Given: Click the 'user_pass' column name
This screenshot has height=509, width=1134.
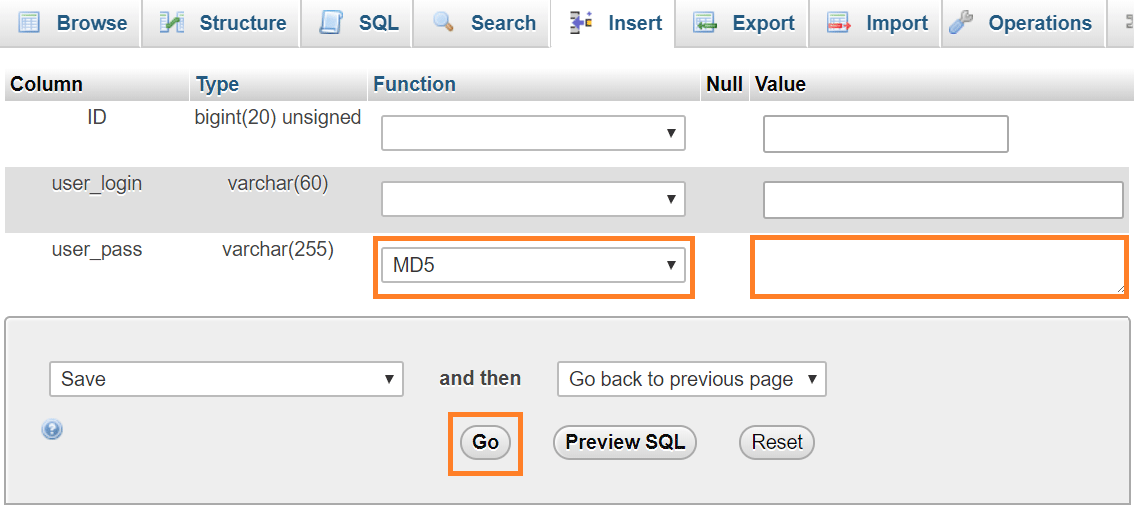Looking at the screenshot, I should [97, 250].
